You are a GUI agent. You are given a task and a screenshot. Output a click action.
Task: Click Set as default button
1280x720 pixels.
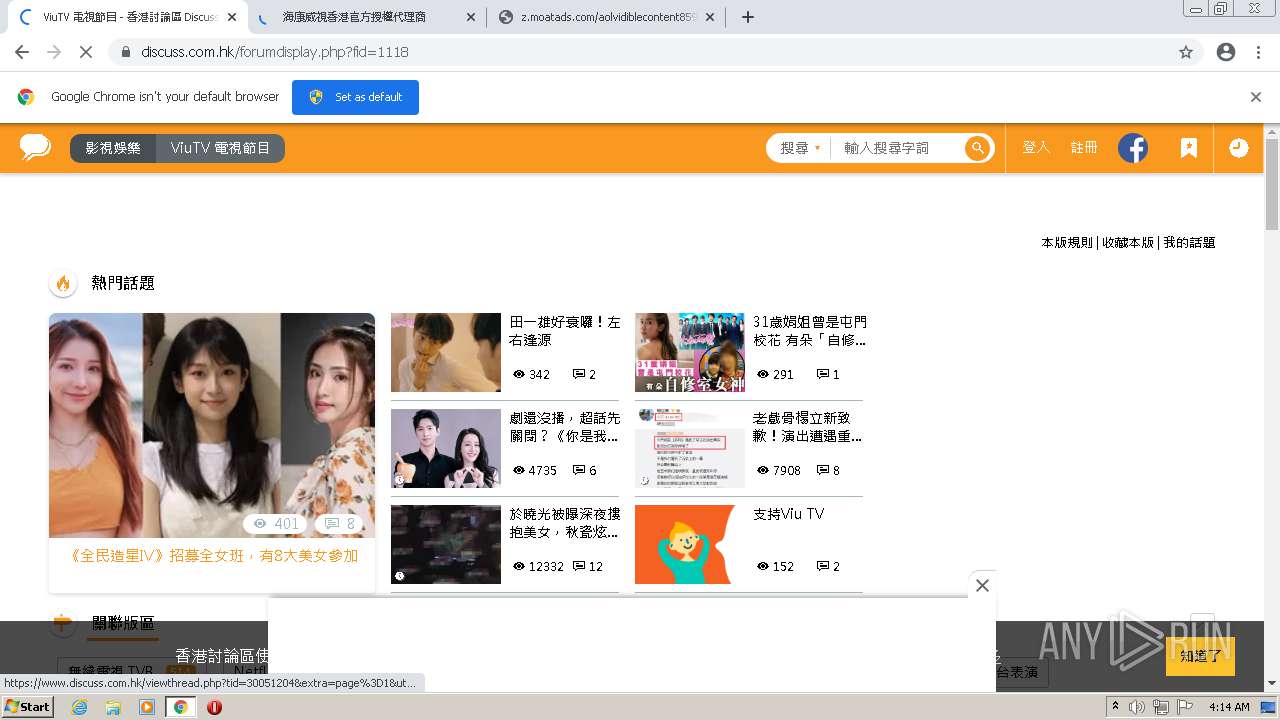click(x=355, y=97)
